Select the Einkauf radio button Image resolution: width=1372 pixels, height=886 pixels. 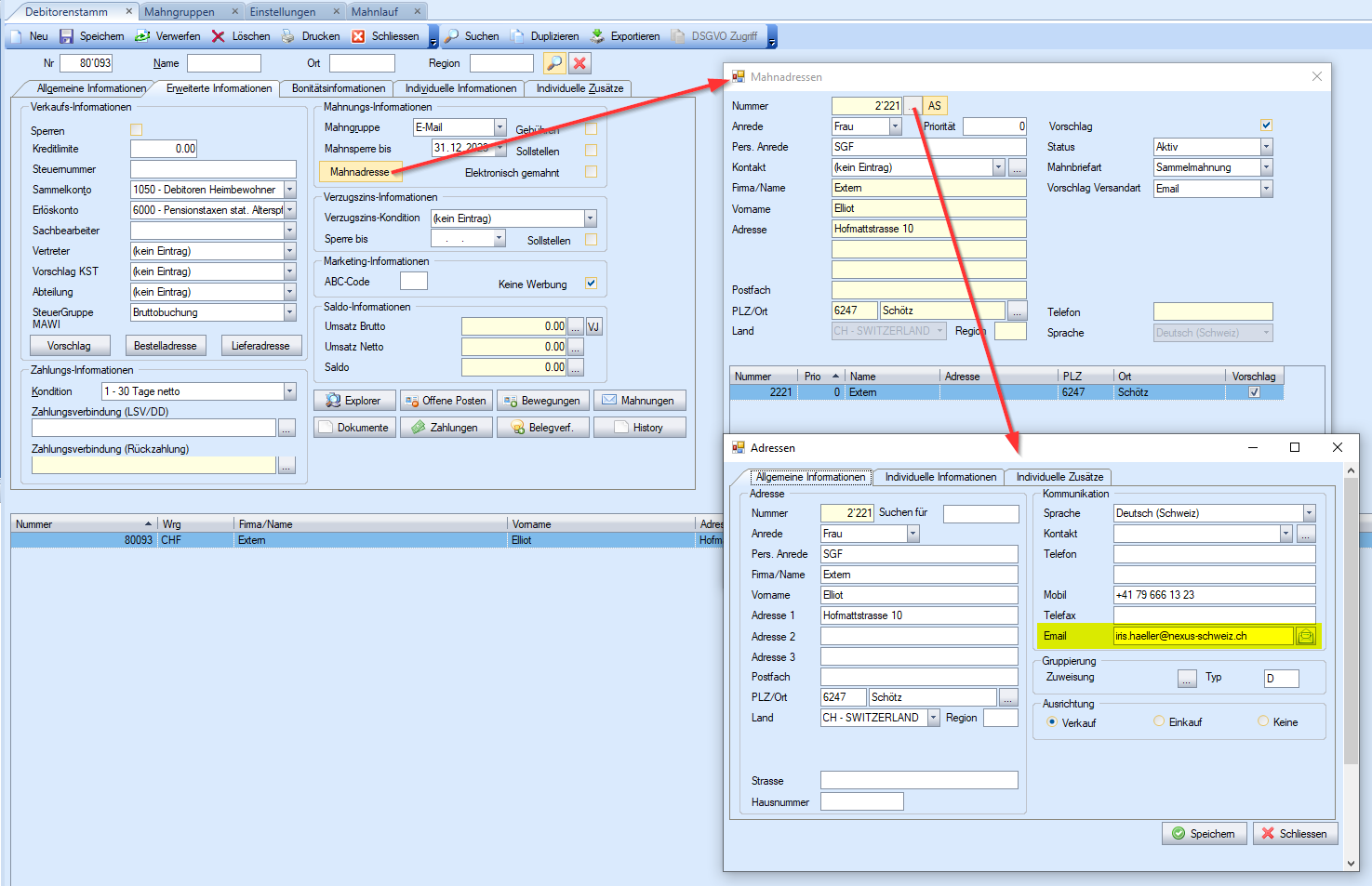tap(1159, 721)
